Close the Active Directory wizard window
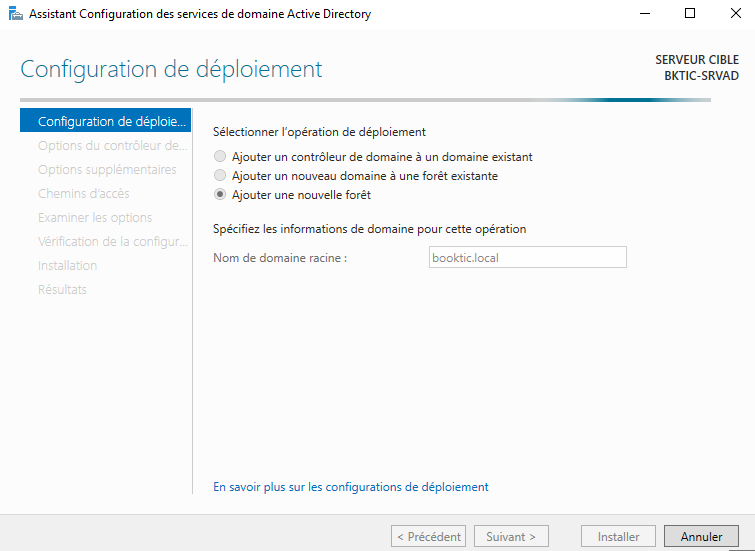Screen dimensions: 755x551 [x=735, y=13]
